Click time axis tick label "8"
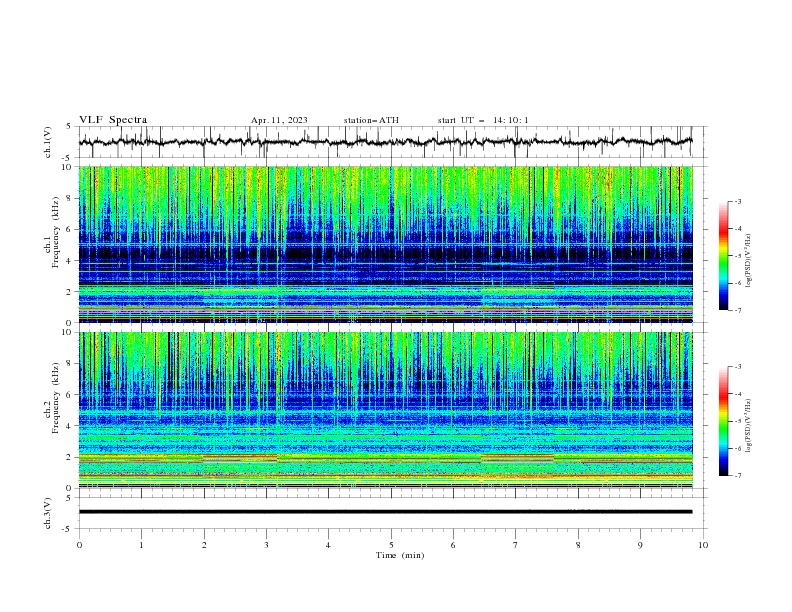 [x=578, y=545]
